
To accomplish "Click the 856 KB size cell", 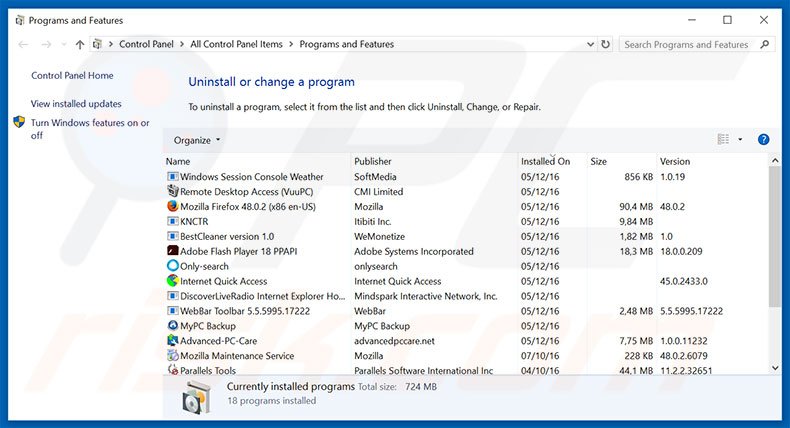I will (639, 177).
